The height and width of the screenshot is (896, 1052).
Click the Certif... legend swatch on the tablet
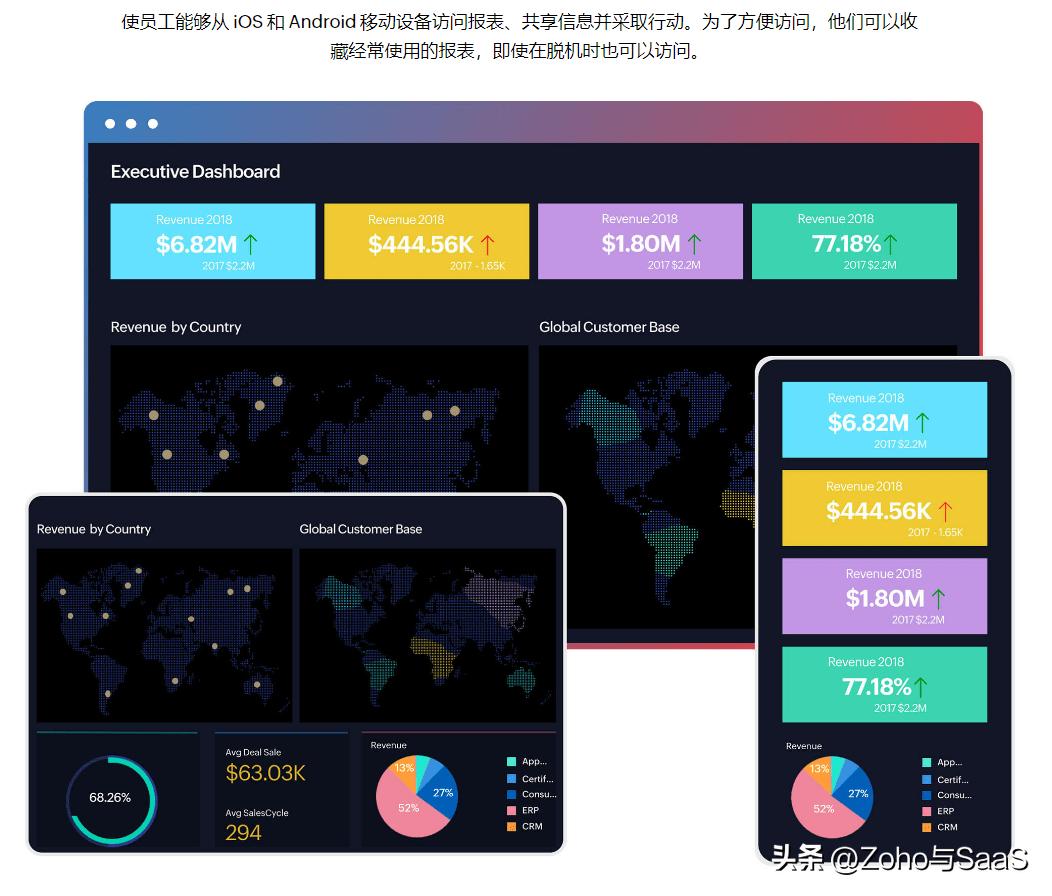click(x=511, y=779)
